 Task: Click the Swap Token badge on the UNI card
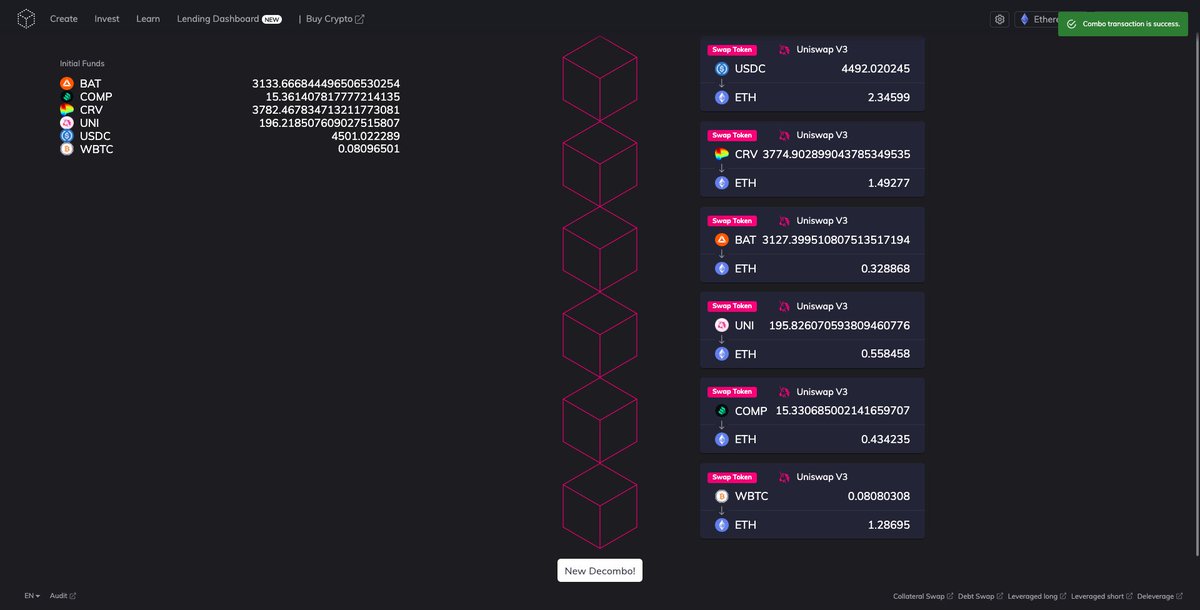(x=732, y=306)
